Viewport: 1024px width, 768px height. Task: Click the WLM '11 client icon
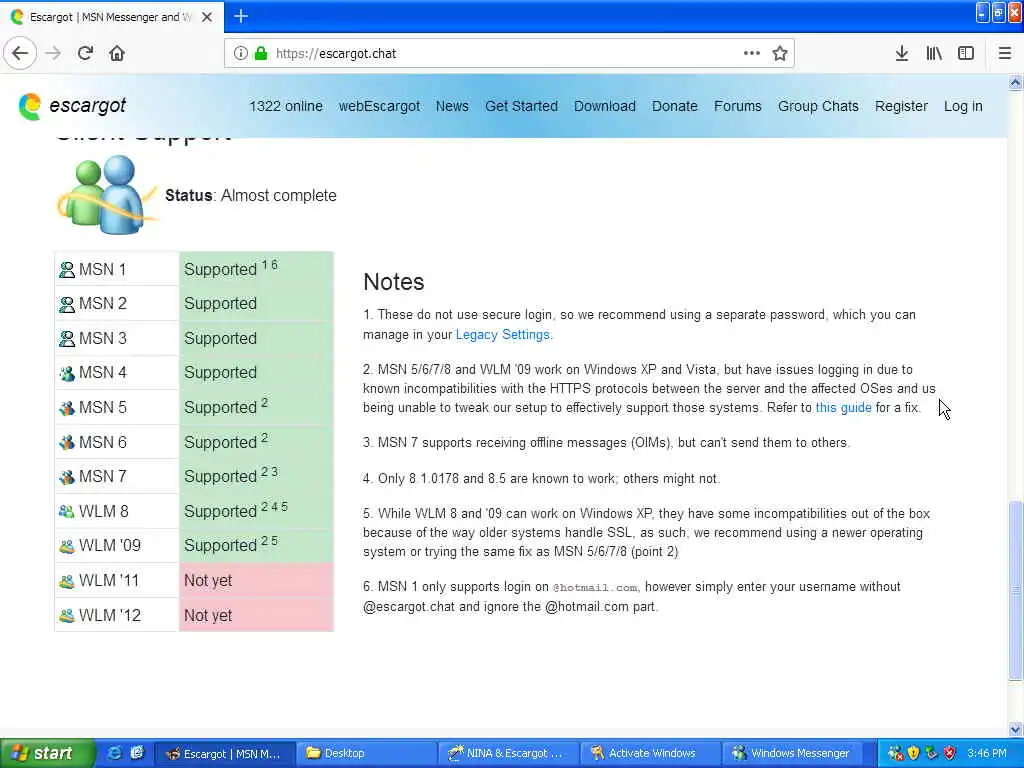(67, 581)
